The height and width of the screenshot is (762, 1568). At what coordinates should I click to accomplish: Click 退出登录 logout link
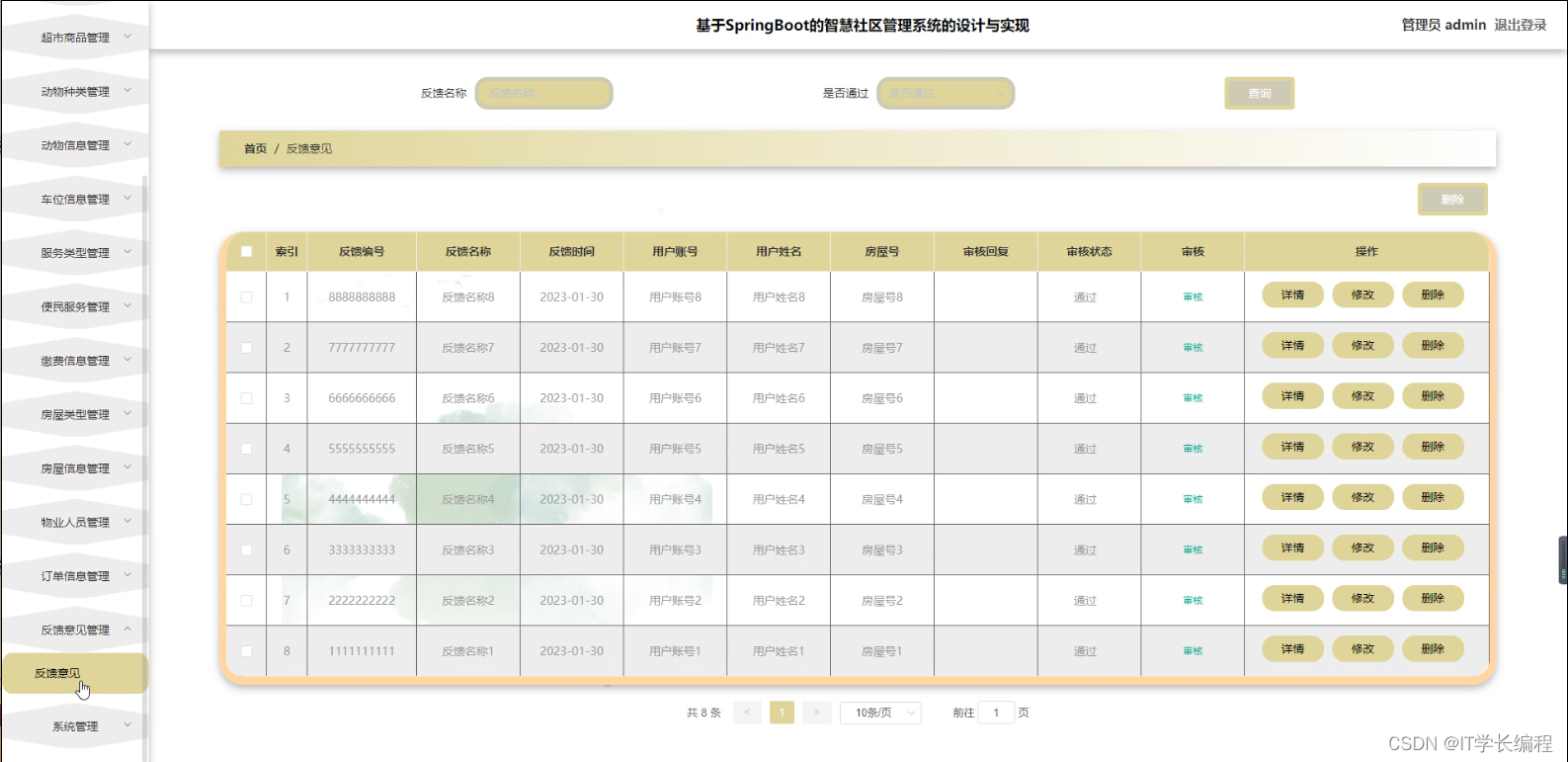pyautogui.click(x=1520, y=25)
